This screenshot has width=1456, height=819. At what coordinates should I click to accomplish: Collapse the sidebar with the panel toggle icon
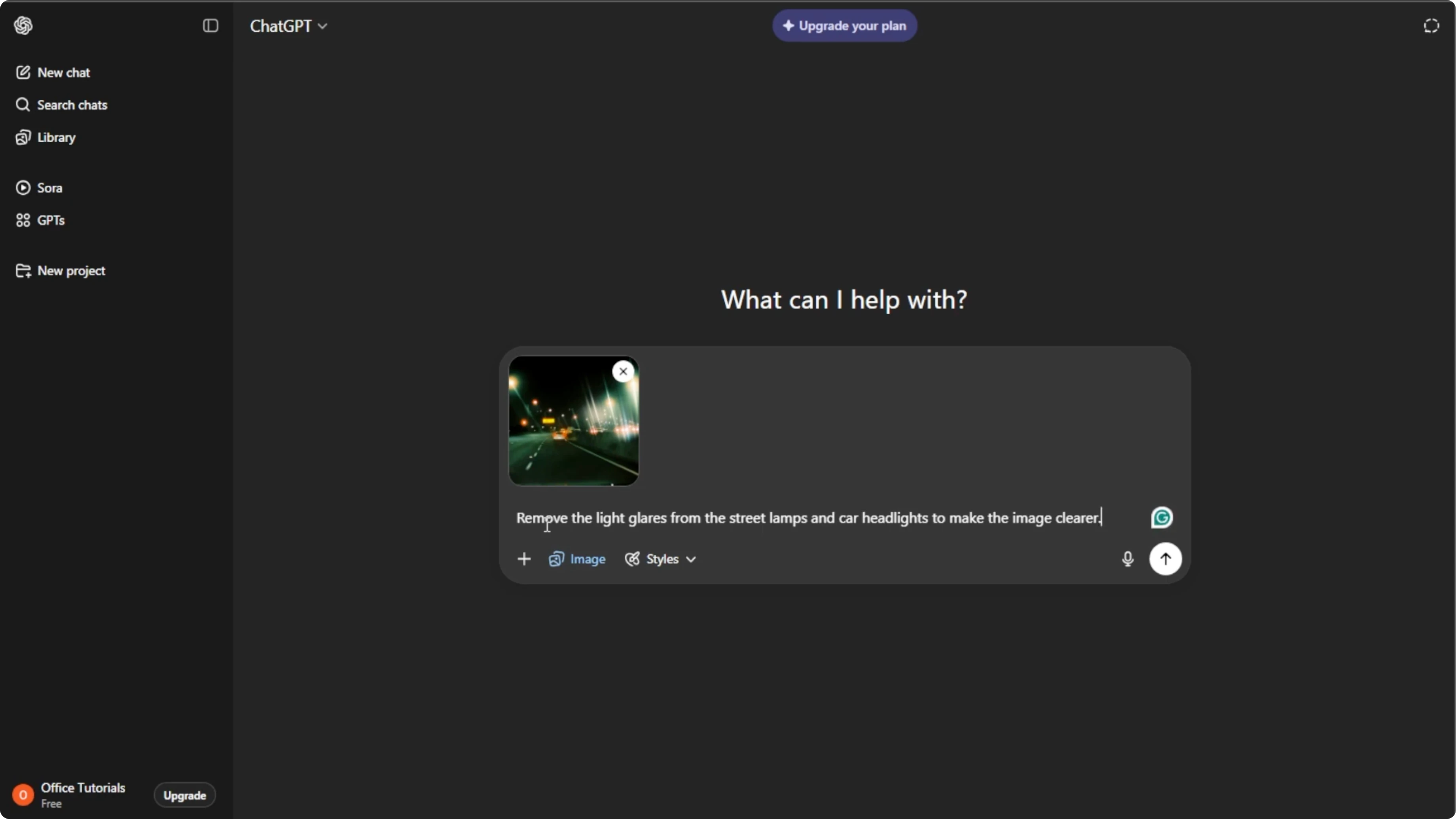[x=210, y=25]
